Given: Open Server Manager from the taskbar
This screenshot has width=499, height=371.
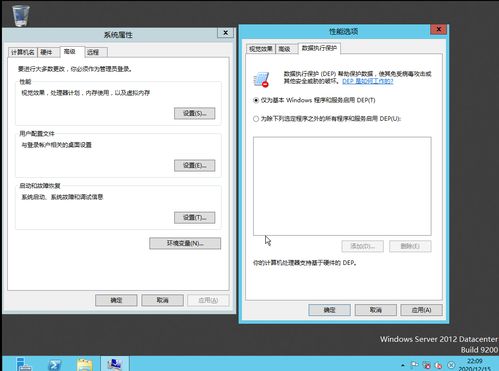Looking at the screenshot, I should click(x=24, y=364).
